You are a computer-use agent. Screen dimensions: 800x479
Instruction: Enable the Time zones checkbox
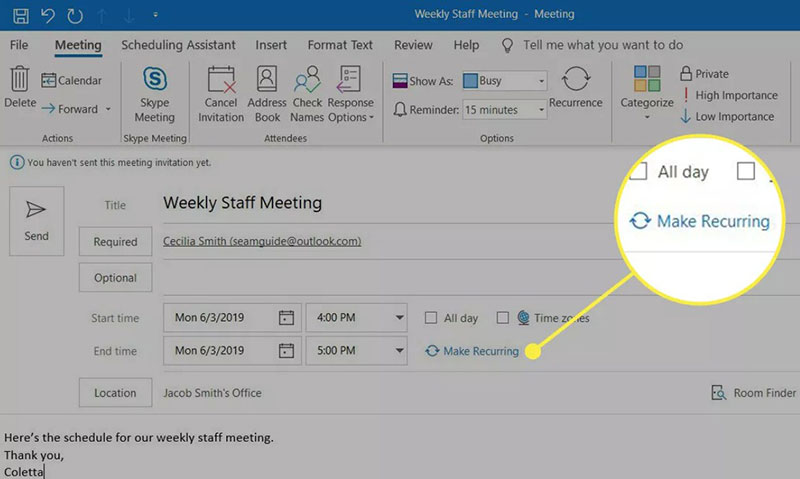[x=503, y=318]
